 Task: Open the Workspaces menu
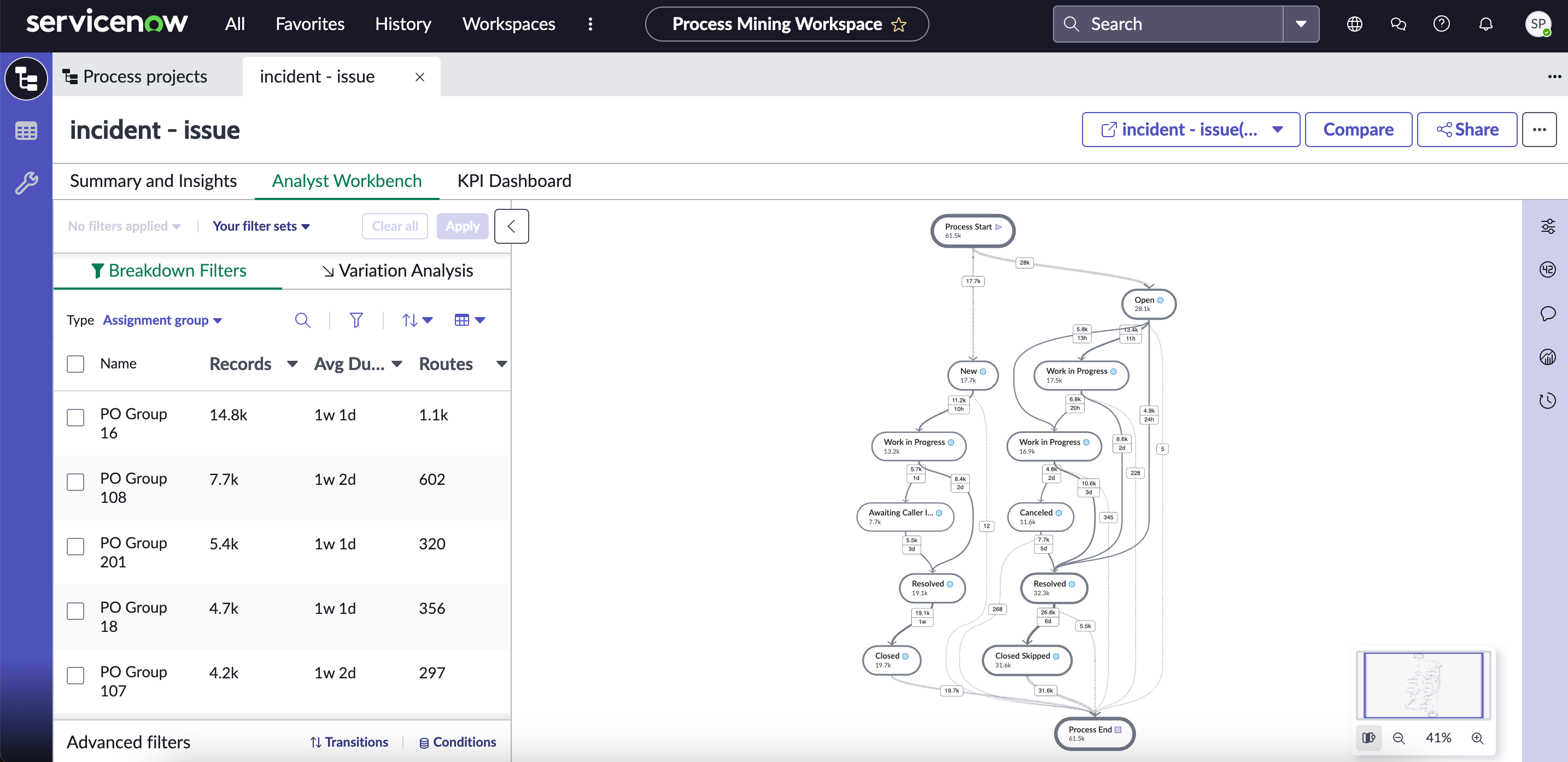(x=509, y=24)
